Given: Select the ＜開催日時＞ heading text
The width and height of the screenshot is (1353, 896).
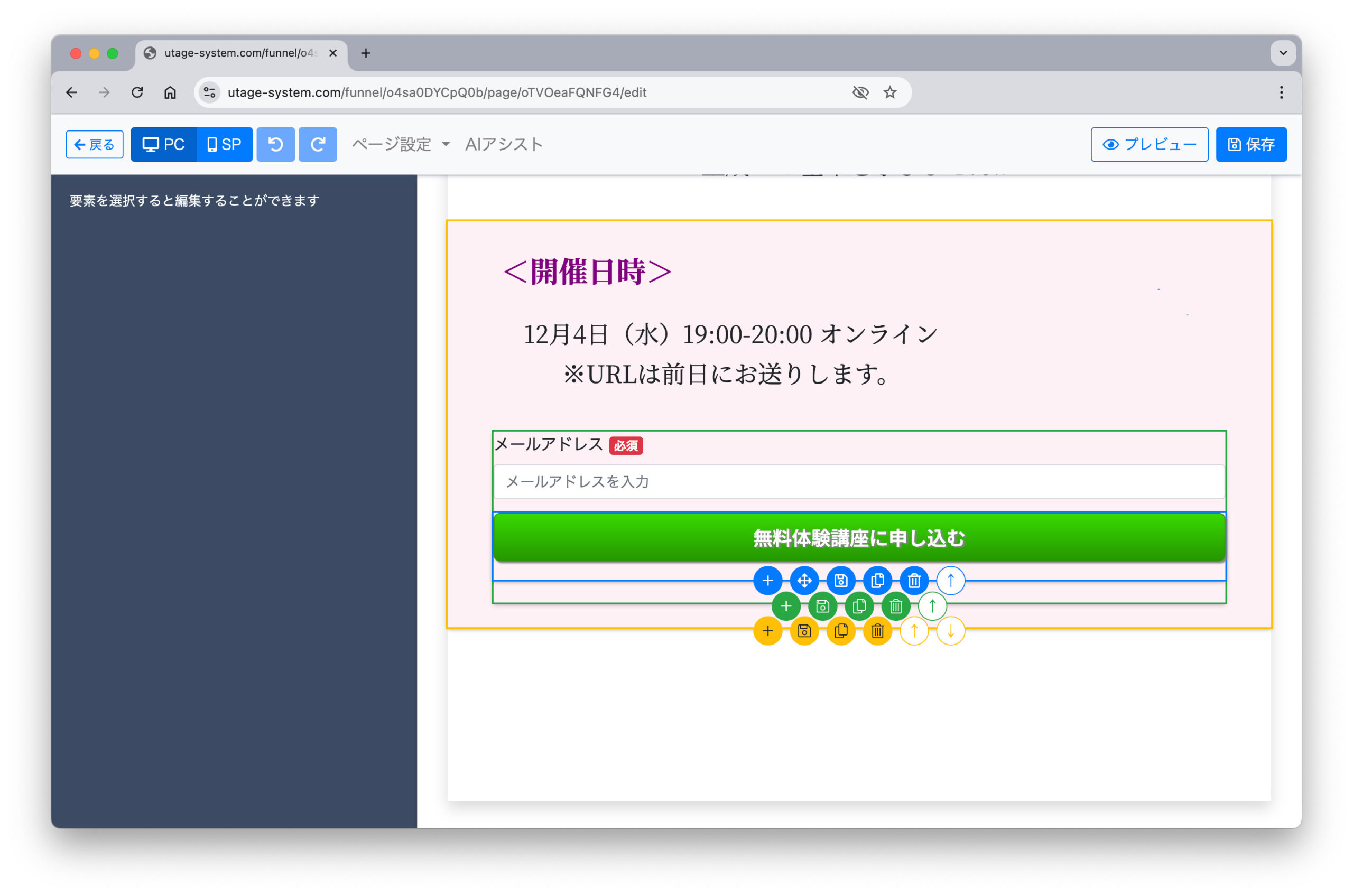Looking at the screenshot, I should [x=588, y=272].
